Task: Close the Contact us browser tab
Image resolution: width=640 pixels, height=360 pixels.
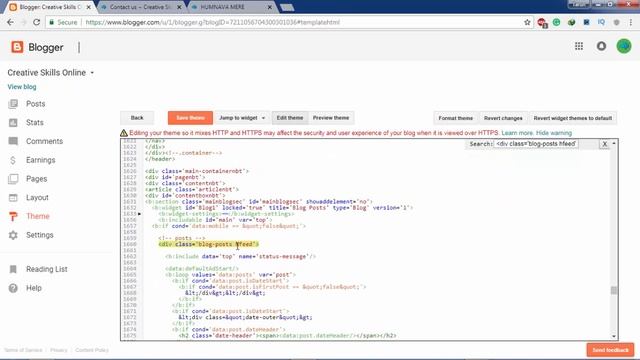Action: (179, 7)
